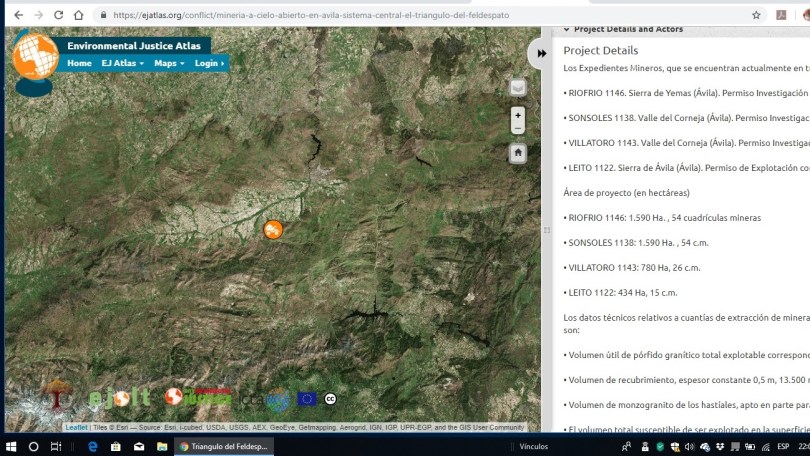Screen dimensions: 810x456
Task: Click 'VILLATORO 1143: 780 Ha' line
Action: pyautogui.click(x=631, y=268)
